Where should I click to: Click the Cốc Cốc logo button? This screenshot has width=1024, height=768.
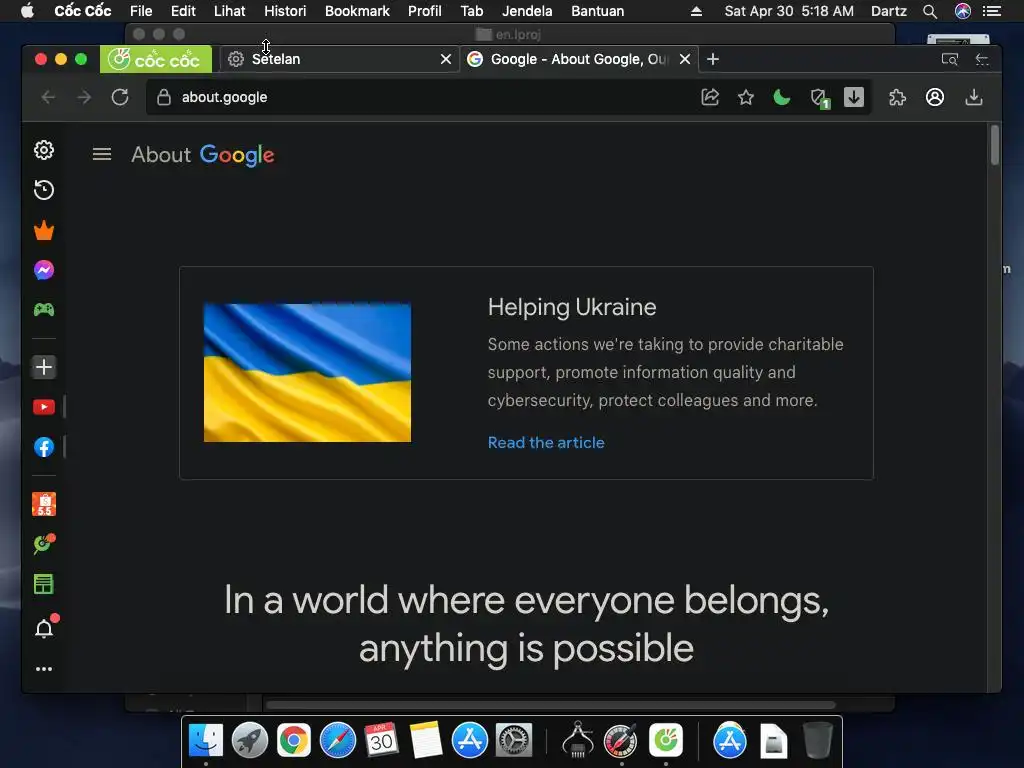[156, 59]
